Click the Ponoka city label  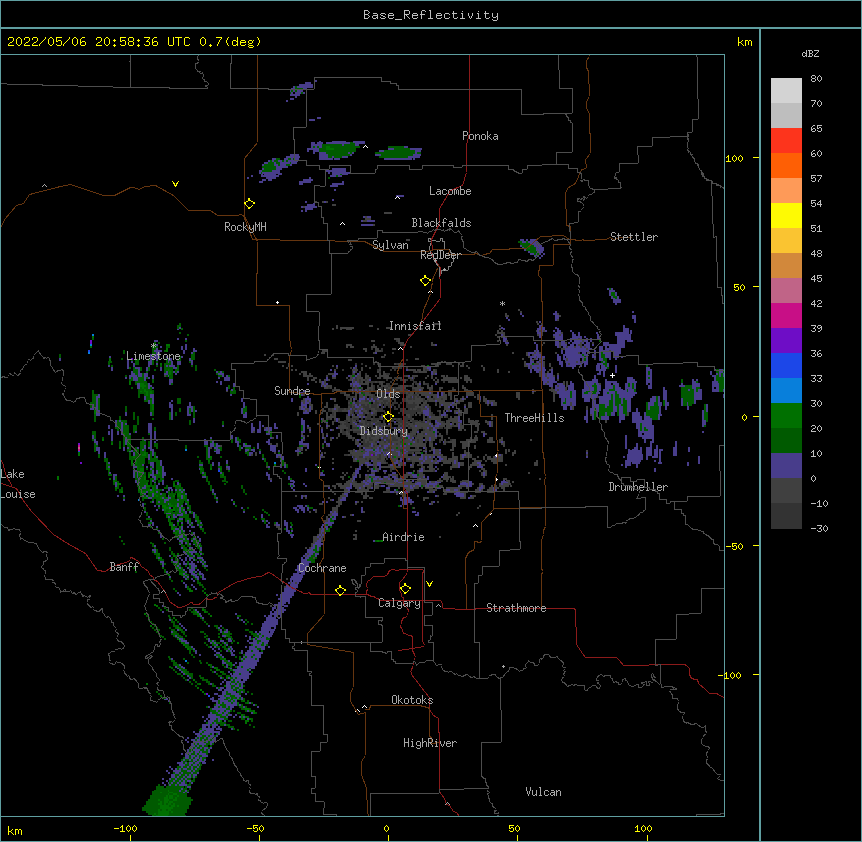point(480,136)
